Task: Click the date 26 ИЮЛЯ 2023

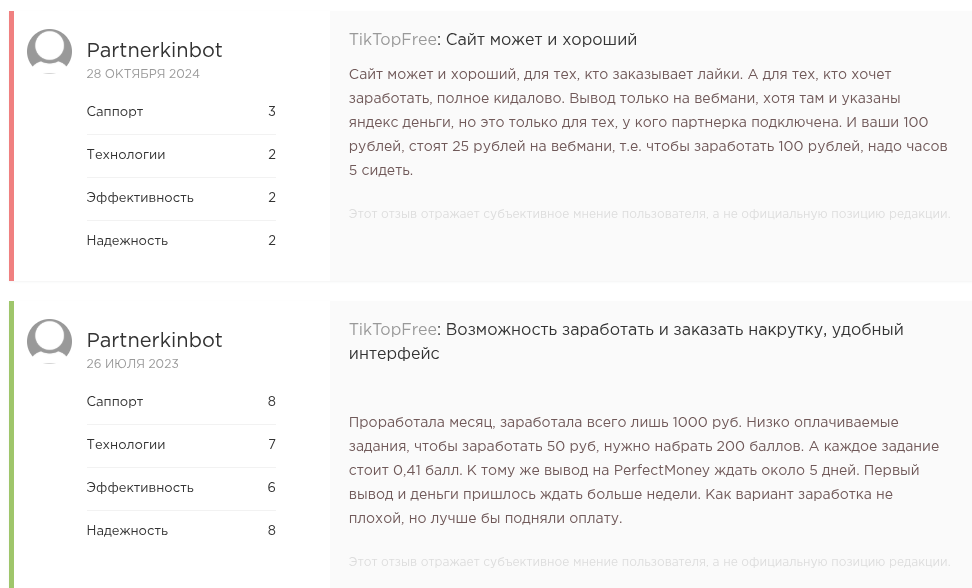Action: pyautogui.click(x=133, y=364)
